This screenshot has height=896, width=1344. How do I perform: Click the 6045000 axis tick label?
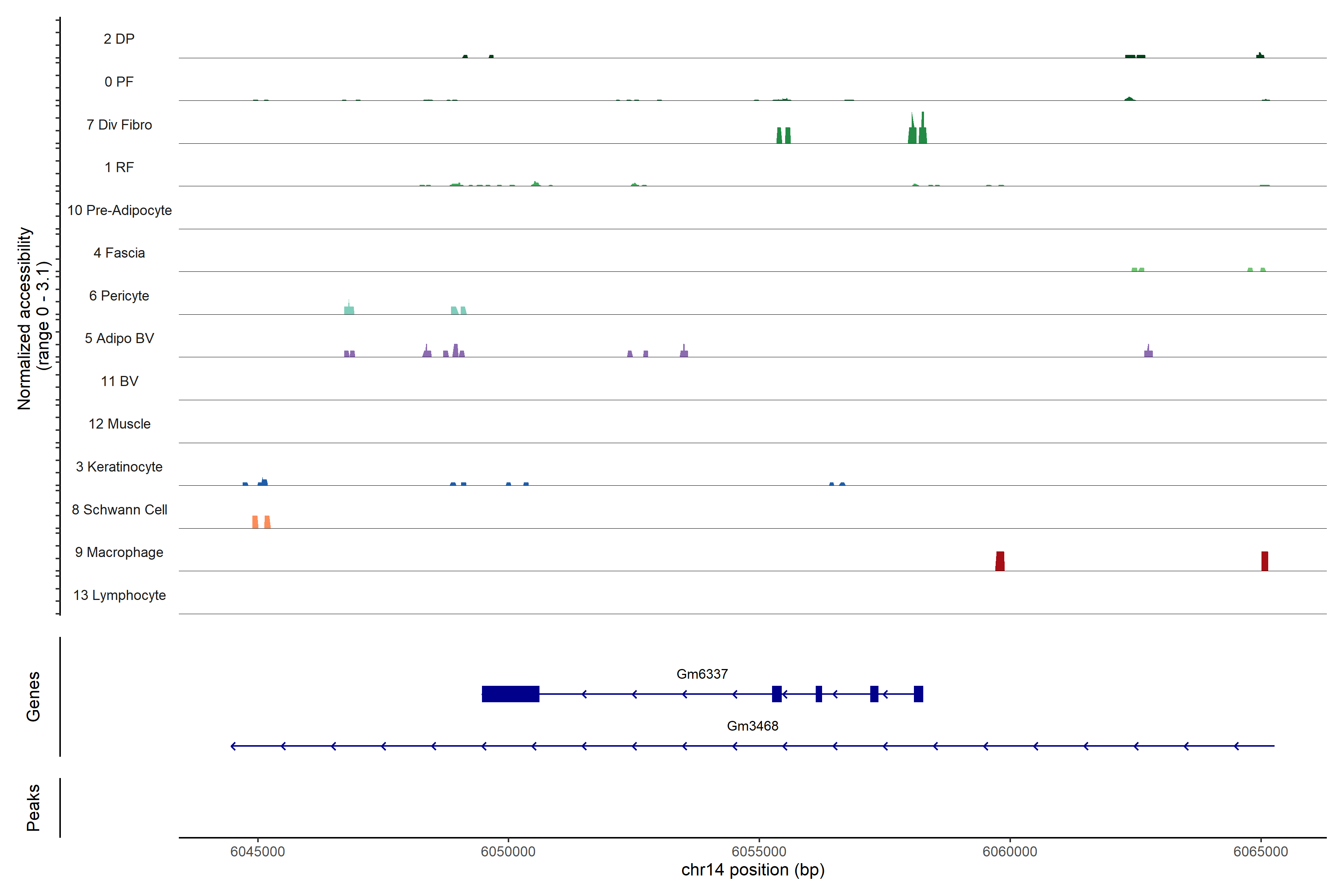coord(257,852)
